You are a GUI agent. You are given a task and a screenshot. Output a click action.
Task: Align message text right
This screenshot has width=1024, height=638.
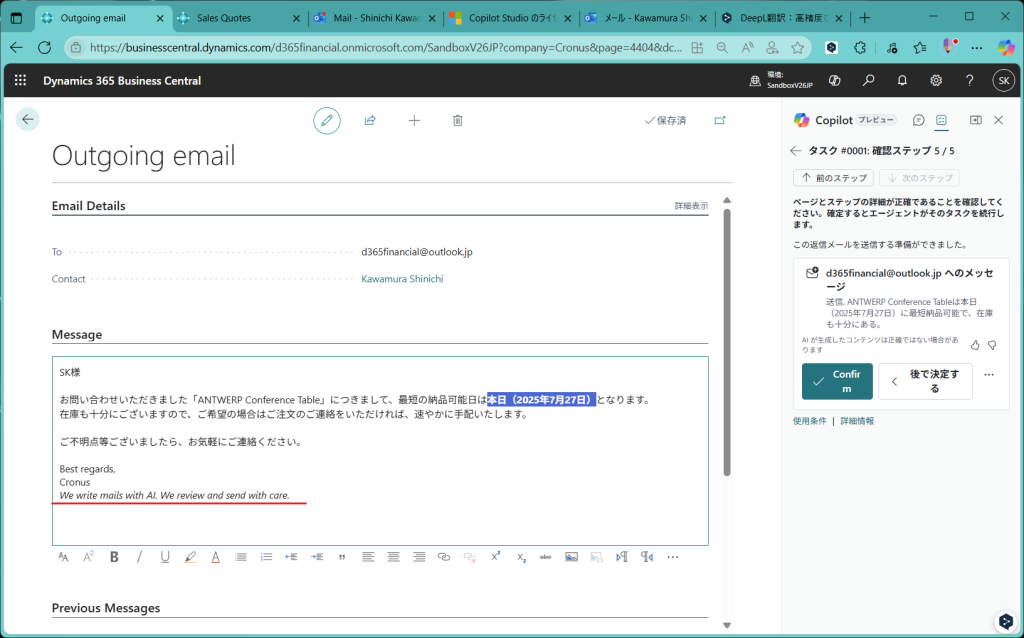pos(419,557)
